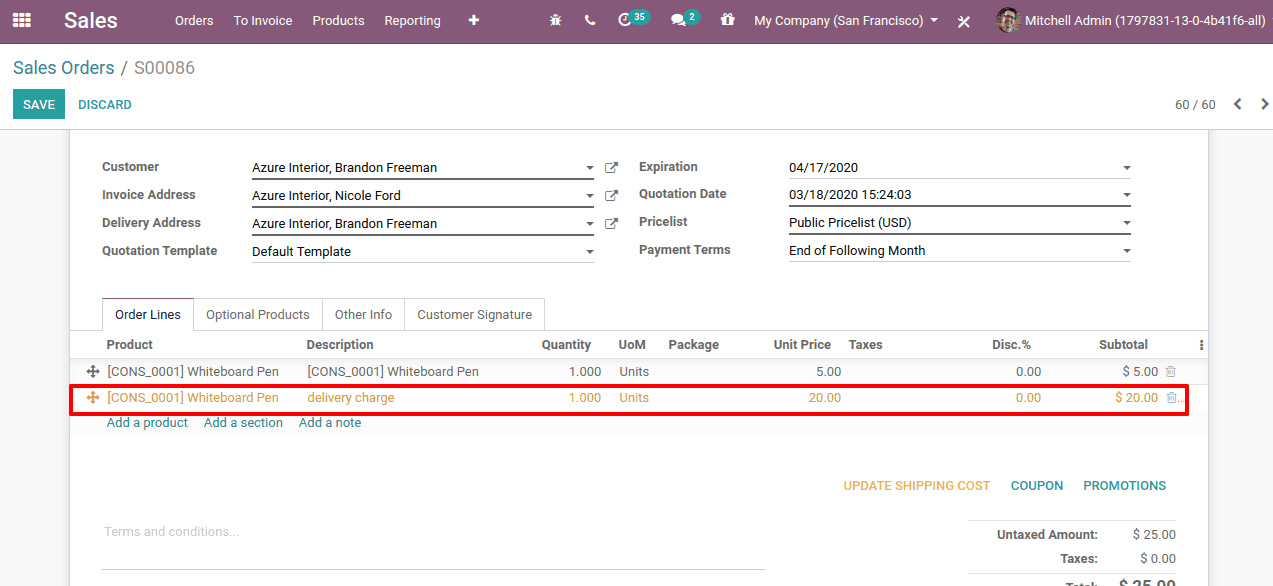The height and width of the screenshot is (586, 1273).
Task: Expand the Pricelist dropdown
Action: pos(1126,223)
